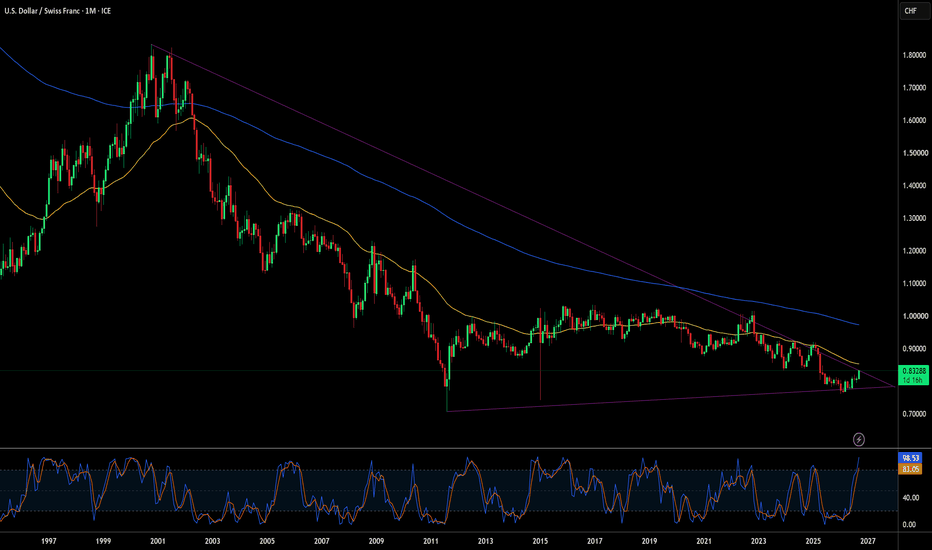This screenshot has height=550, width=932.
Task: Click the 0.70000 mark on the price scale
Action: pos(914,414)
